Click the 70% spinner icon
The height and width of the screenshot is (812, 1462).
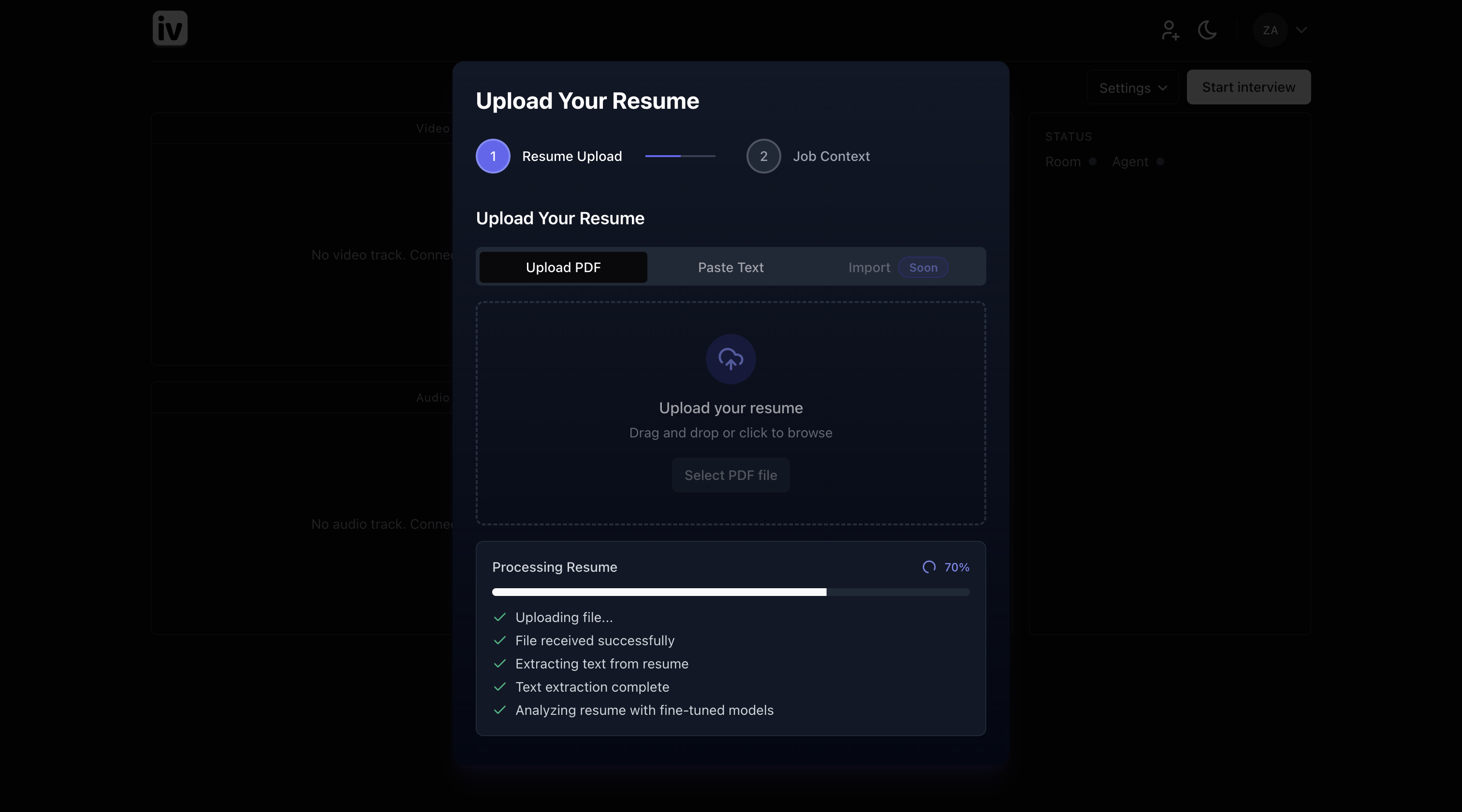(929, 567)
